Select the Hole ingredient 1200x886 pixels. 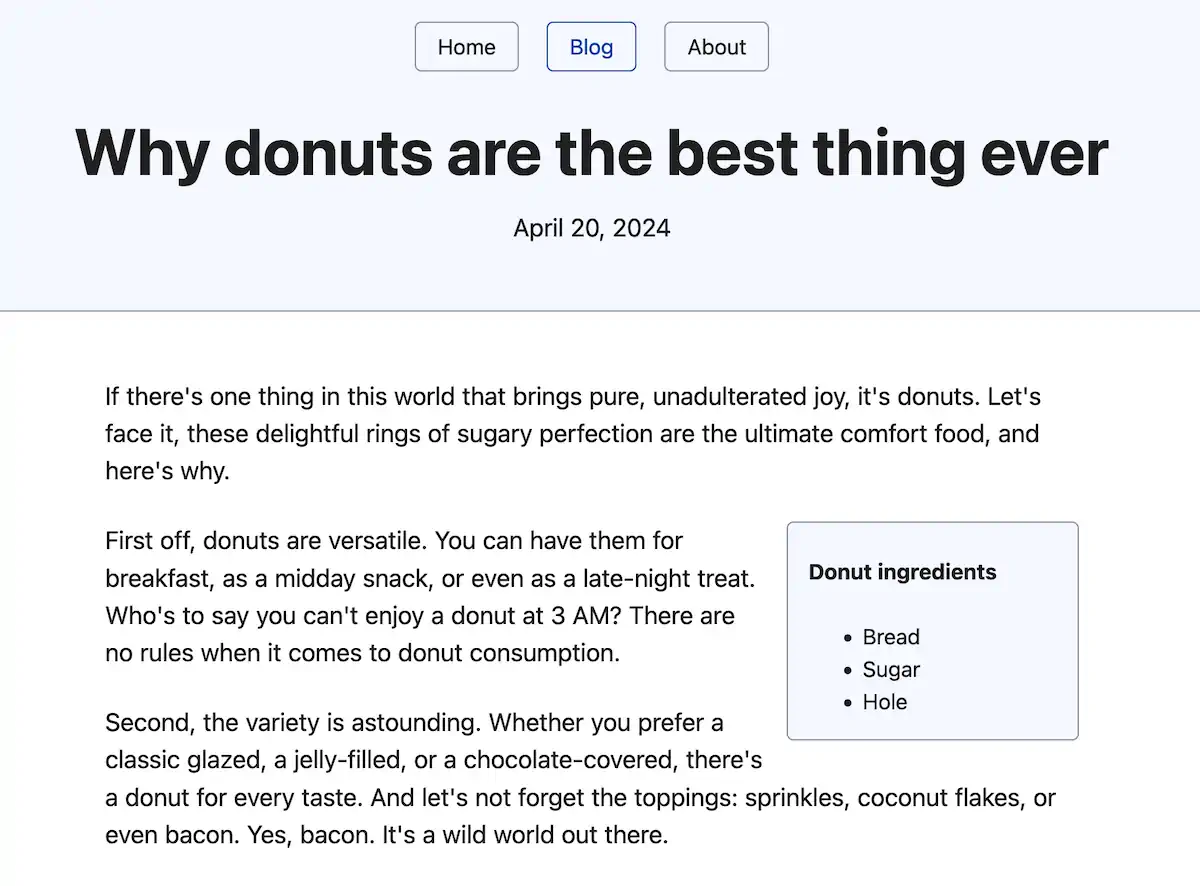point(884,702)
